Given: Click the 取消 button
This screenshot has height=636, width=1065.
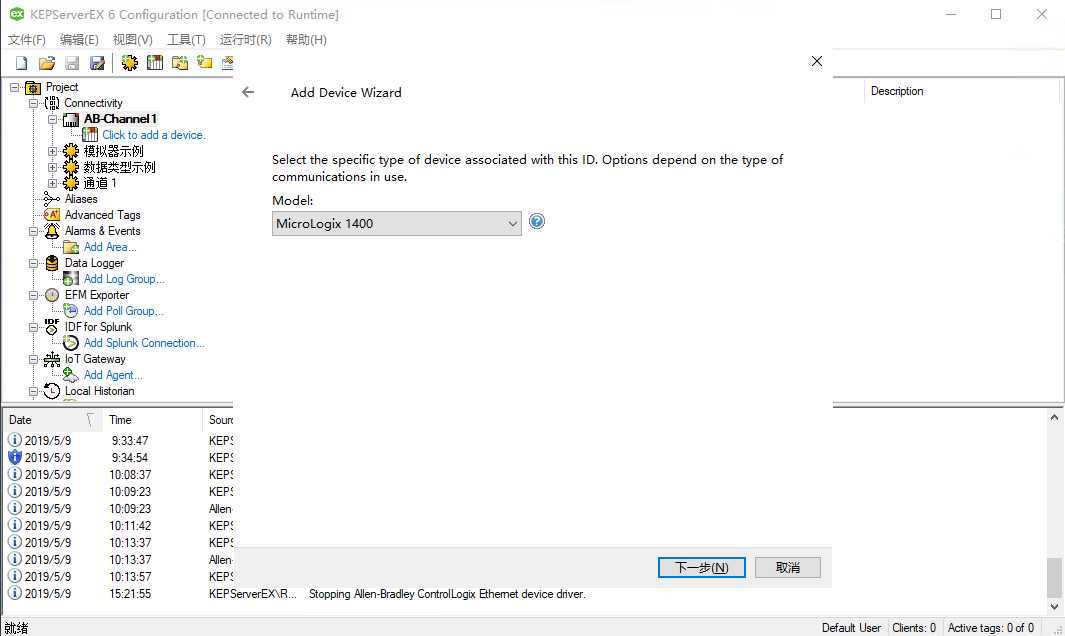Looking at the screenshot, I should coord(788,567).
